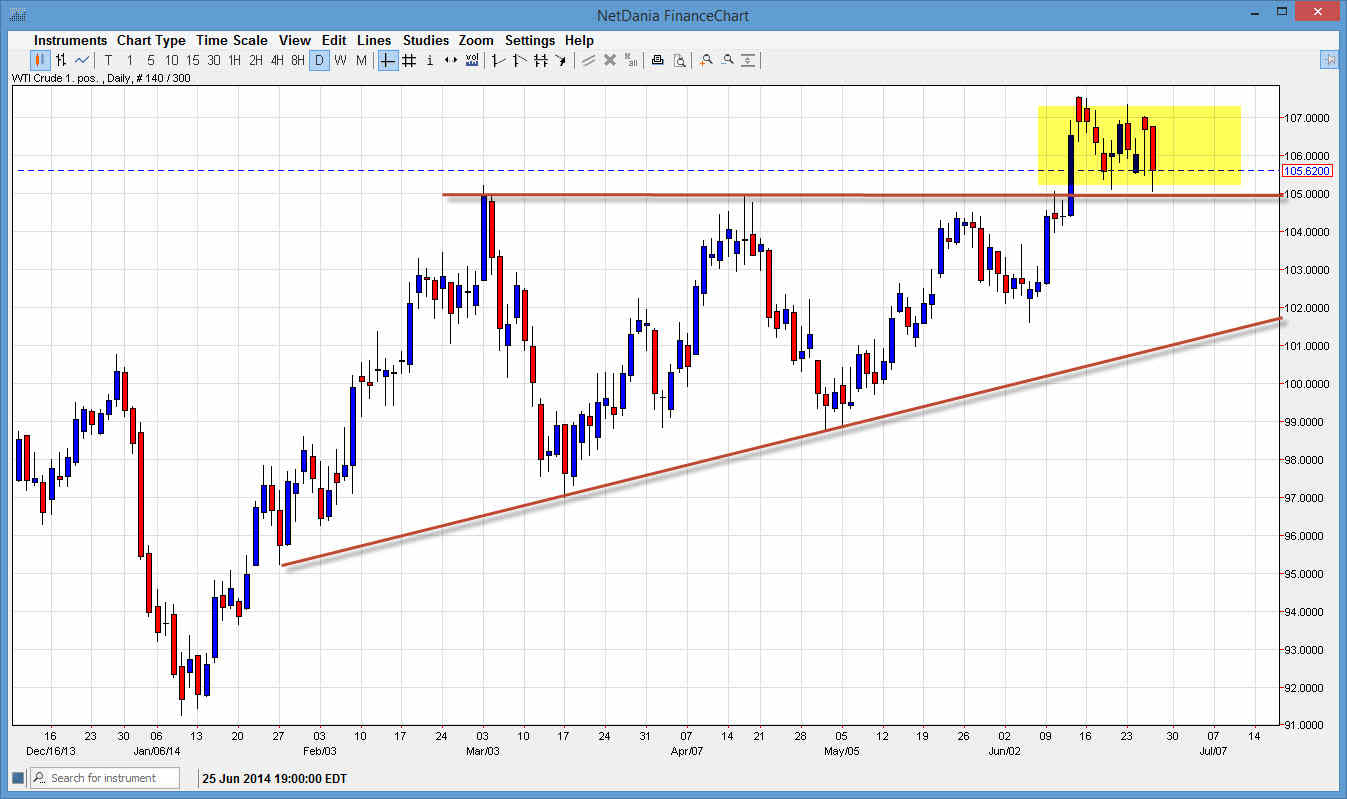
Task: Switch timeframe to W weekly
Action: click(x=340, y=60)
